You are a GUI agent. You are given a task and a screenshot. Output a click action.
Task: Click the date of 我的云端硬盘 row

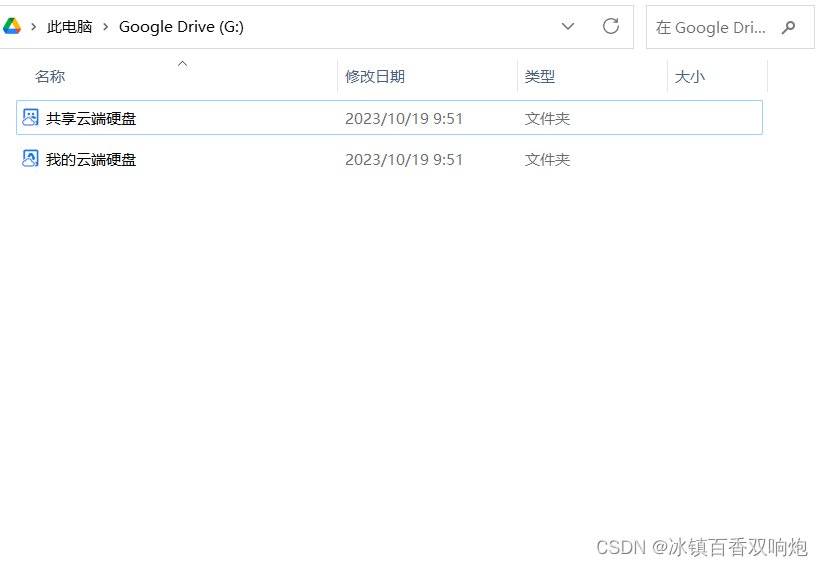click(404, 160)
